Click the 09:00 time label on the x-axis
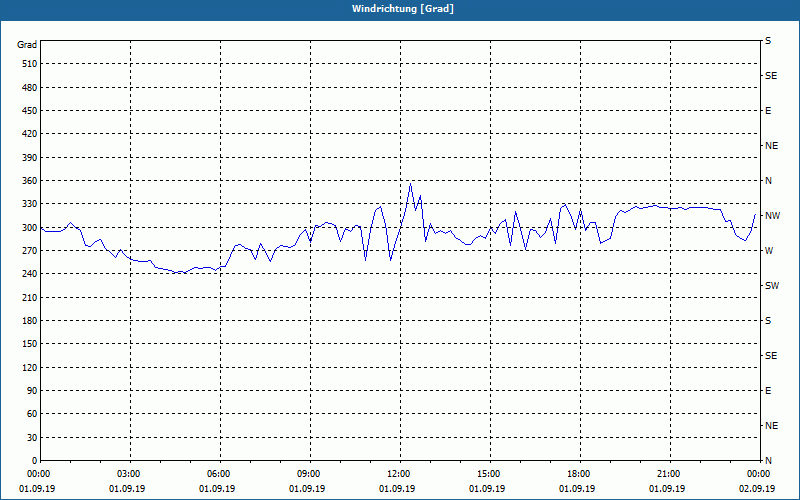This screenshot has width=800, height=500. (309, 474)
